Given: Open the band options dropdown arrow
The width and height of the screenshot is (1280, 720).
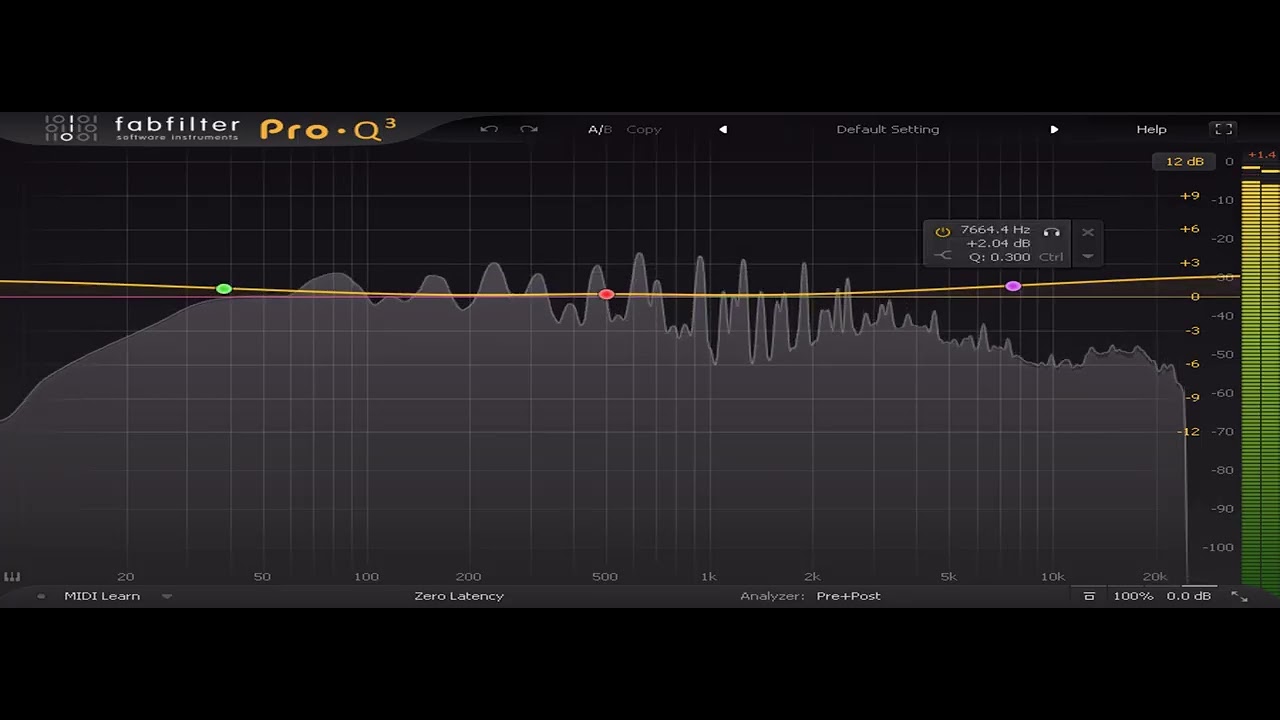Looking at the screenshot, I should (x=1088, y=256).
